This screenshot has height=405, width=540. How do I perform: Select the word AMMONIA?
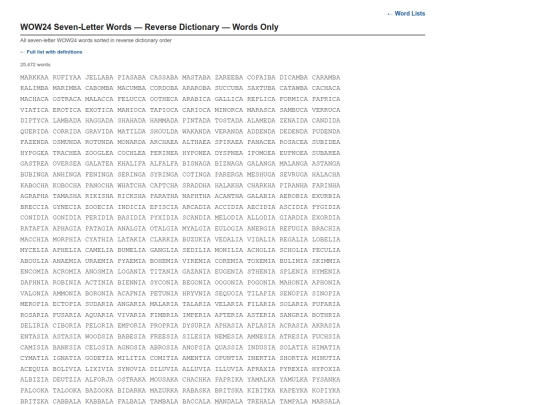(67, 293)
